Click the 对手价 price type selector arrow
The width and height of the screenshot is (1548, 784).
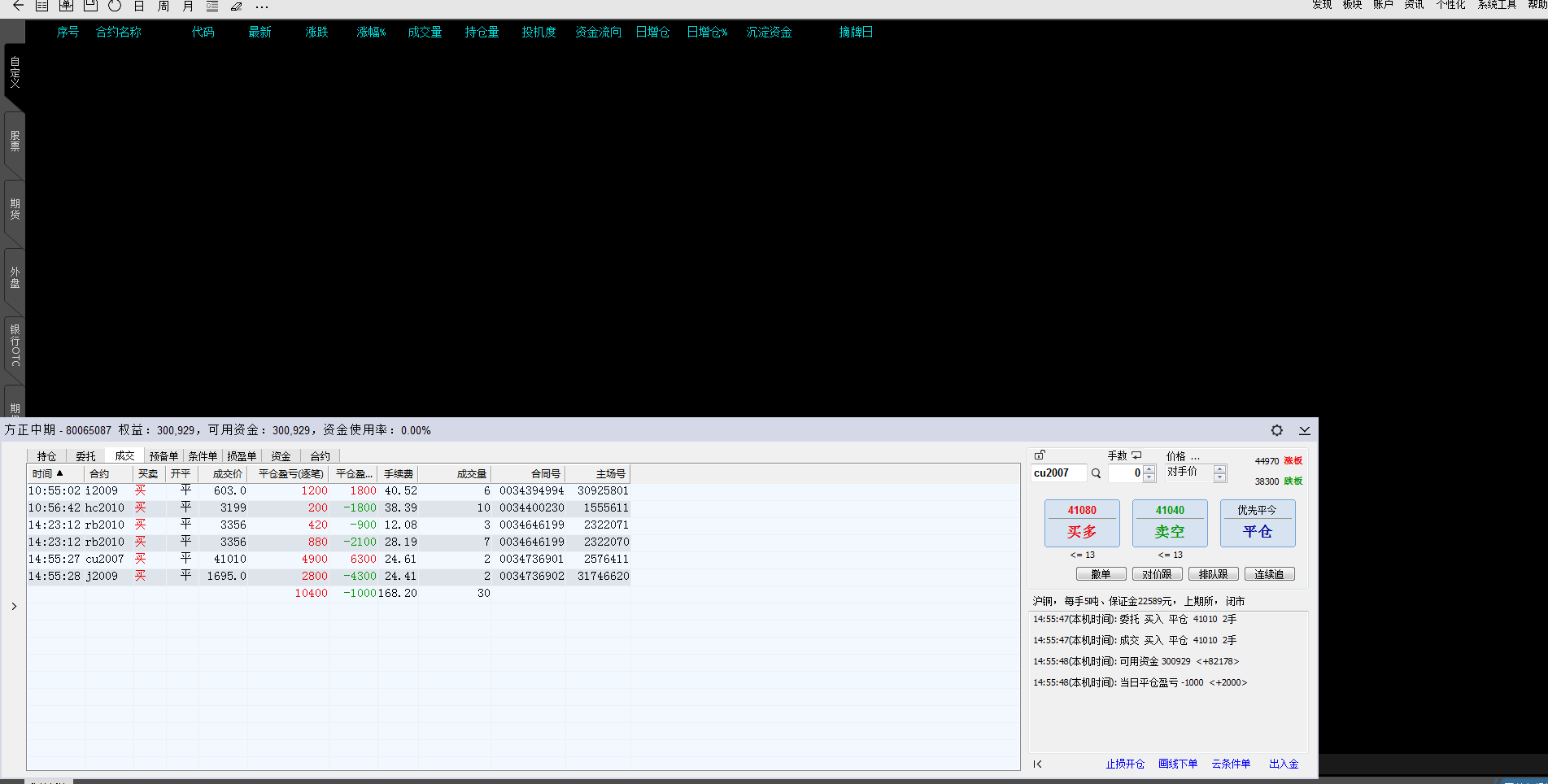coord(1219,473)
